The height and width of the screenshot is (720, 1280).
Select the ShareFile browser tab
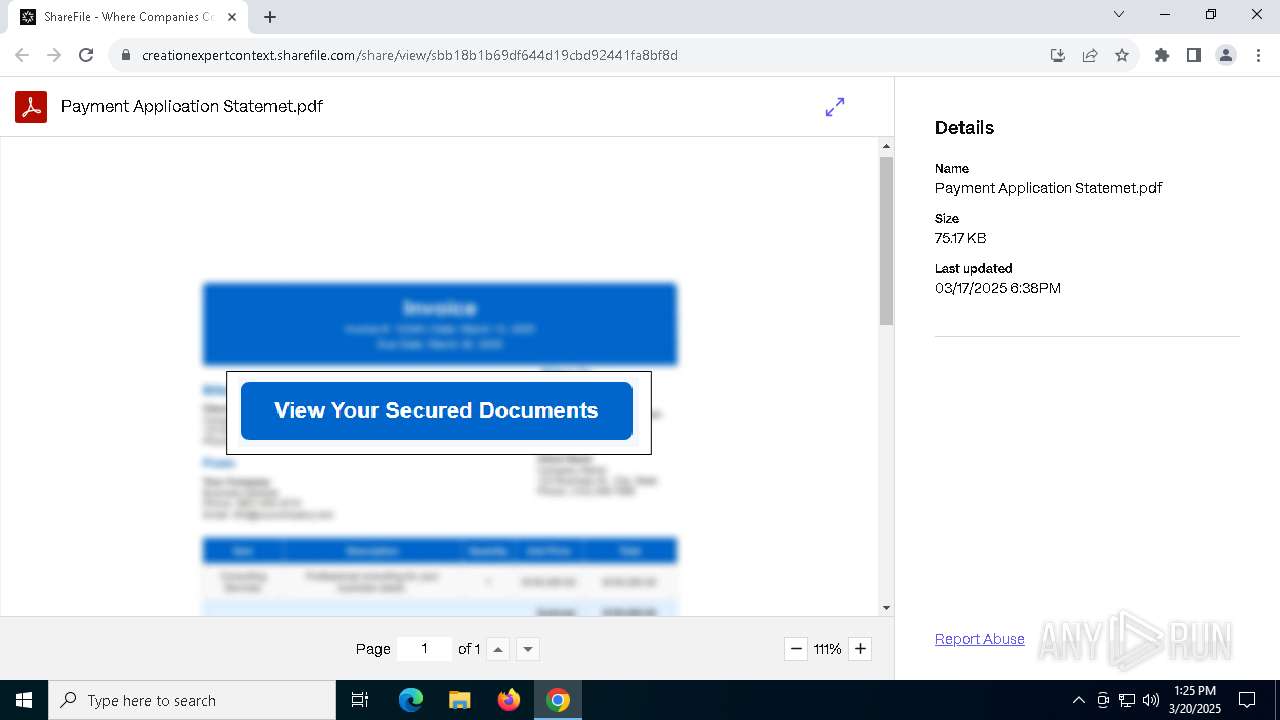pos(128,17)
